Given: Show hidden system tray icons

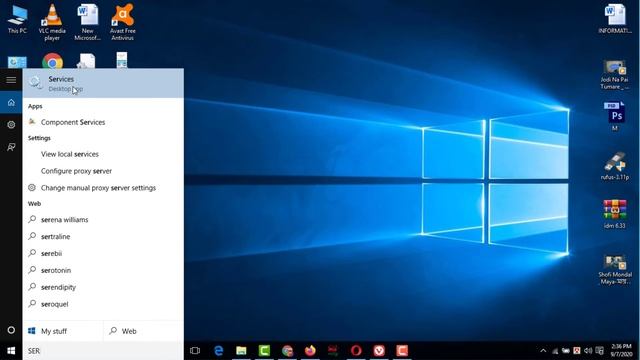Looking at the screenshot, I should 543,351.
